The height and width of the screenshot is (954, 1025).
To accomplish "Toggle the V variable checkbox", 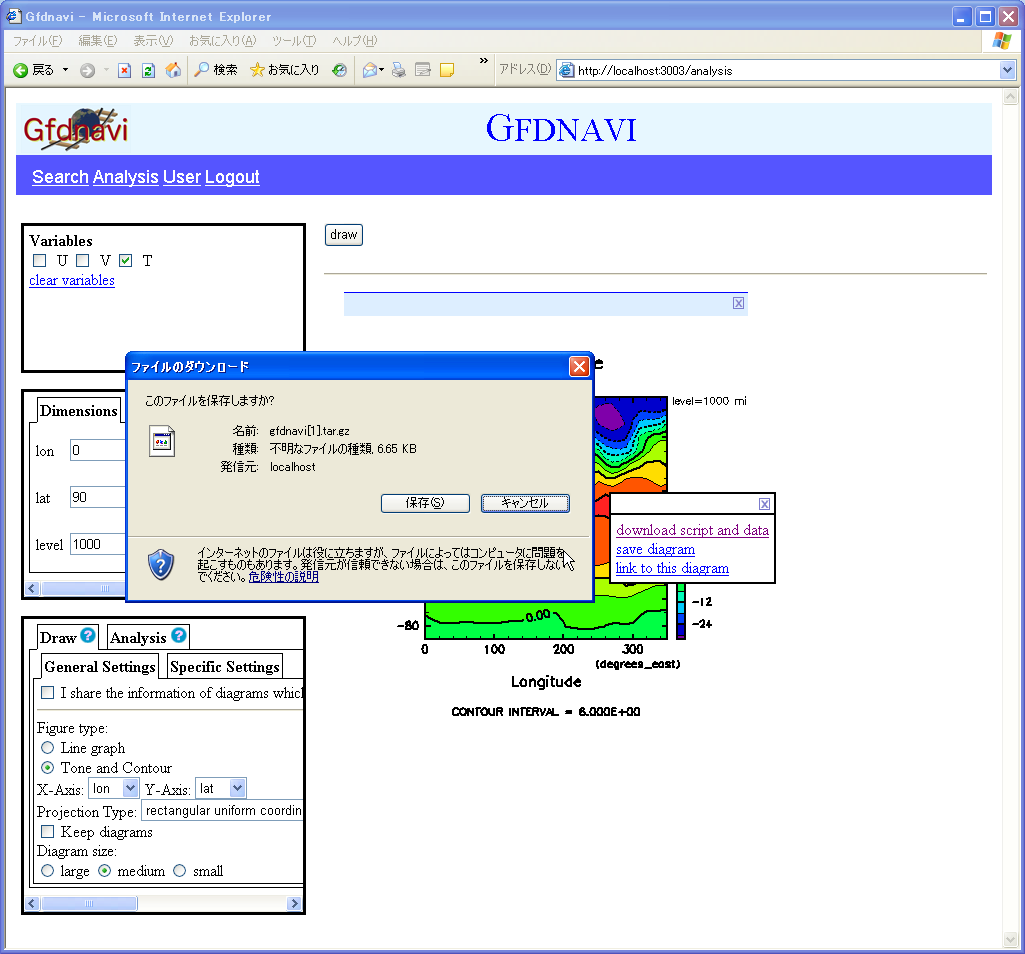I will coord(82,260).
